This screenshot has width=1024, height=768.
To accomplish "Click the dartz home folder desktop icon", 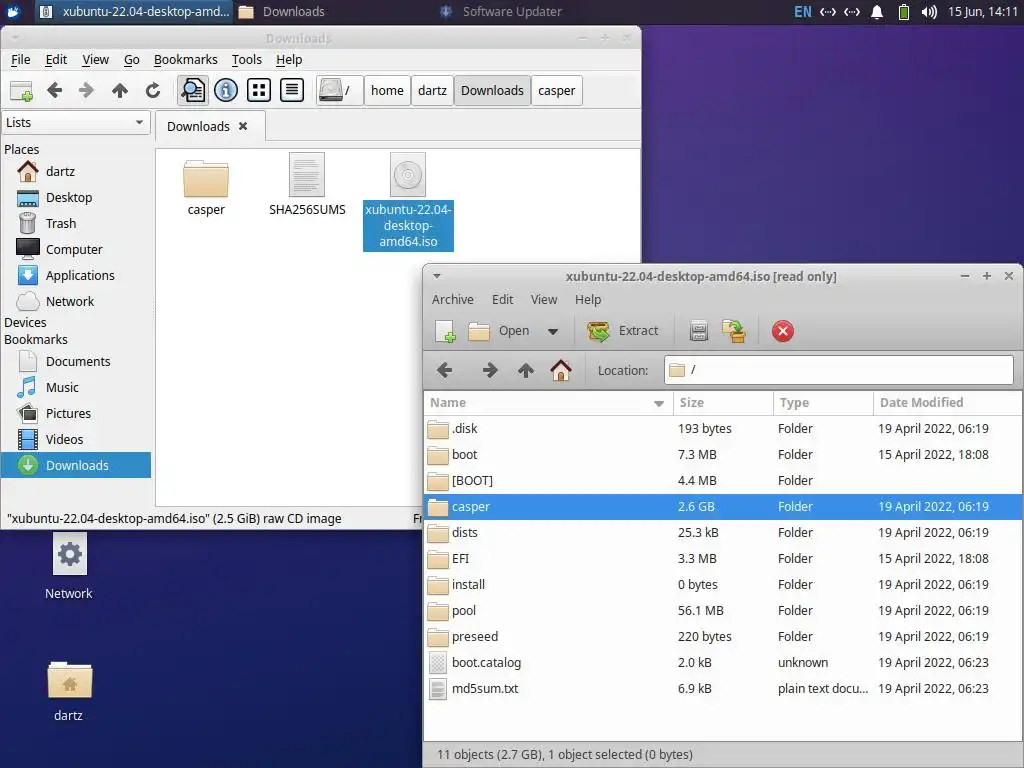I will coord(69,691).
